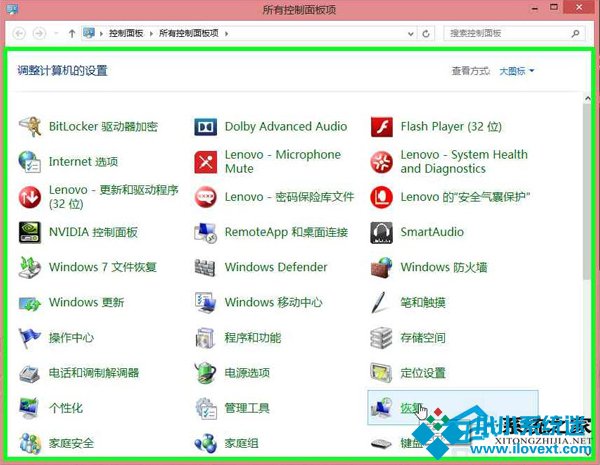Refresh the control panel view

pyautogui.click(x=426, y=34)
